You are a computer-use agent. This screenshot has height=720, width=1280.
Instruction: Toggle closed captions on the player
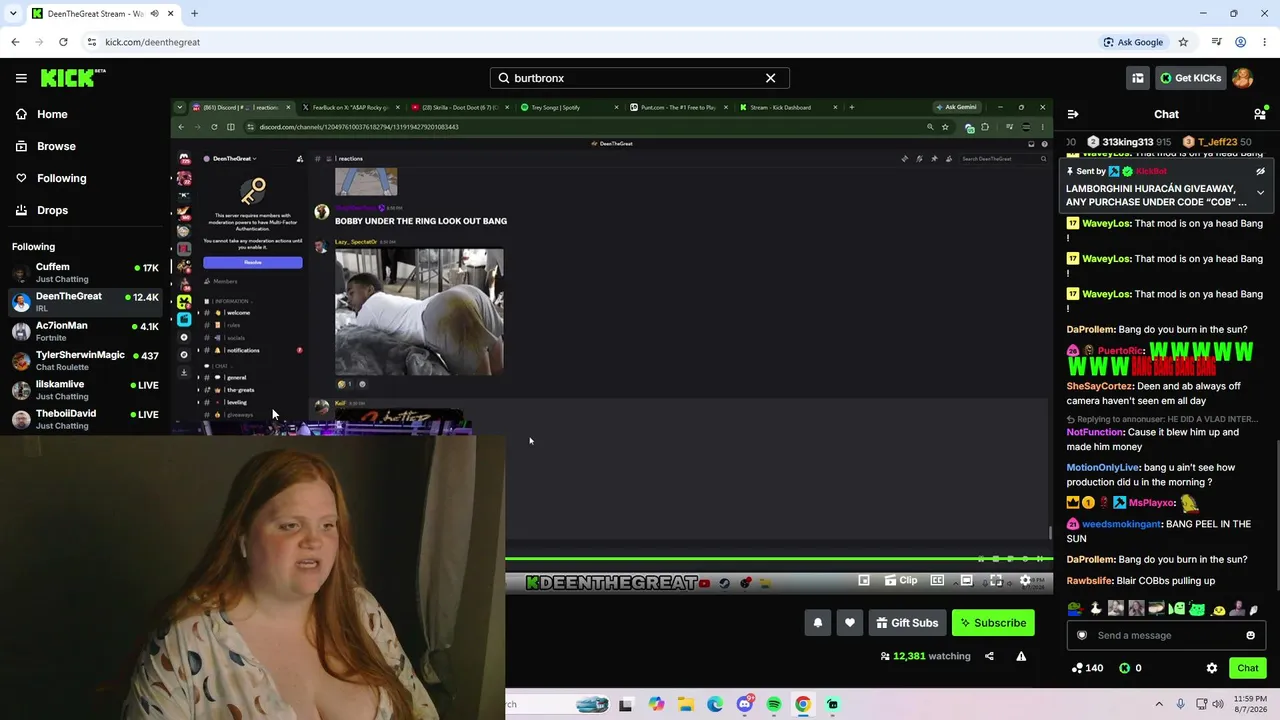pos(937,581)
